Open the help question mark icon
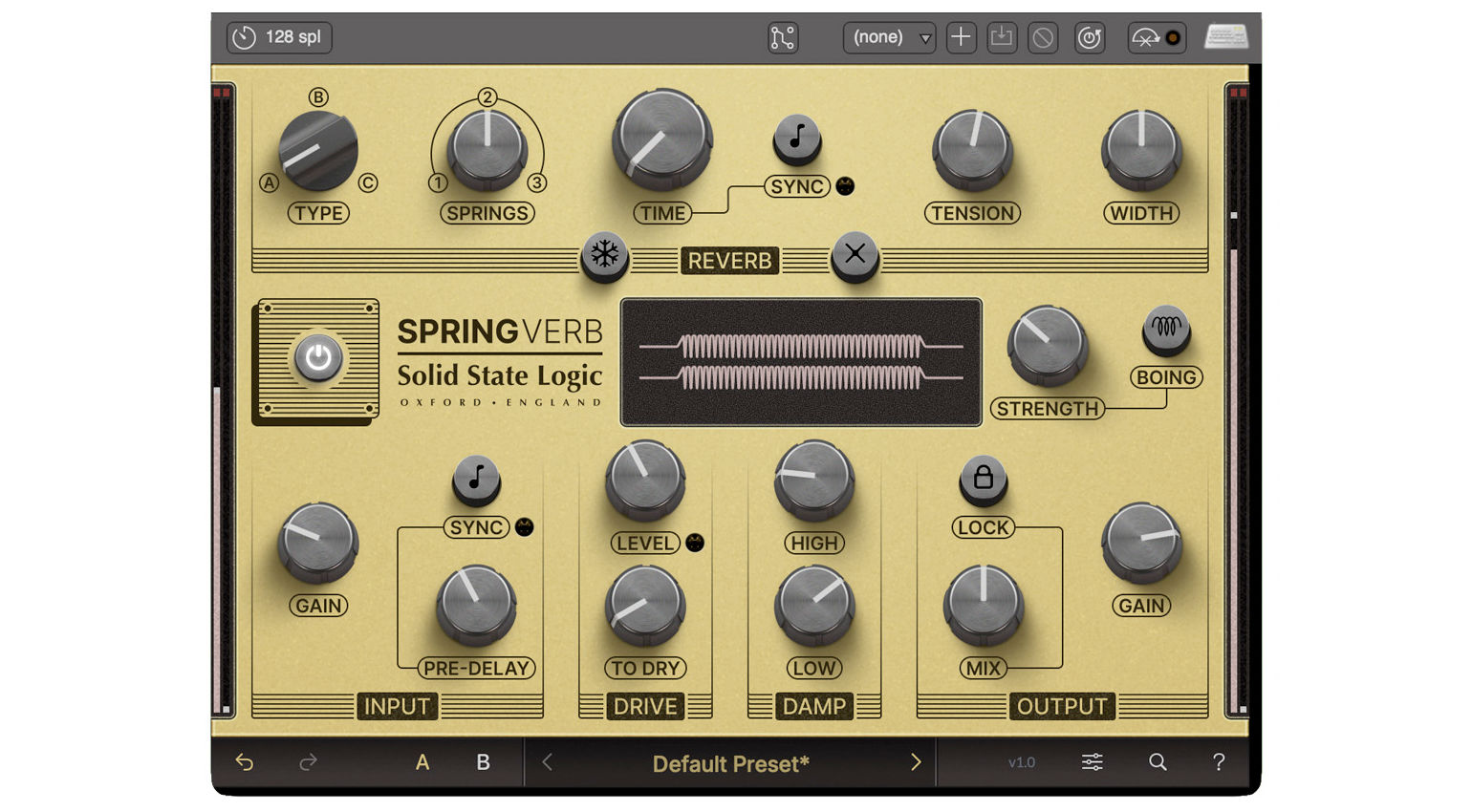The width and height of the screenshot is (1472, 812). coord(1220,762)
